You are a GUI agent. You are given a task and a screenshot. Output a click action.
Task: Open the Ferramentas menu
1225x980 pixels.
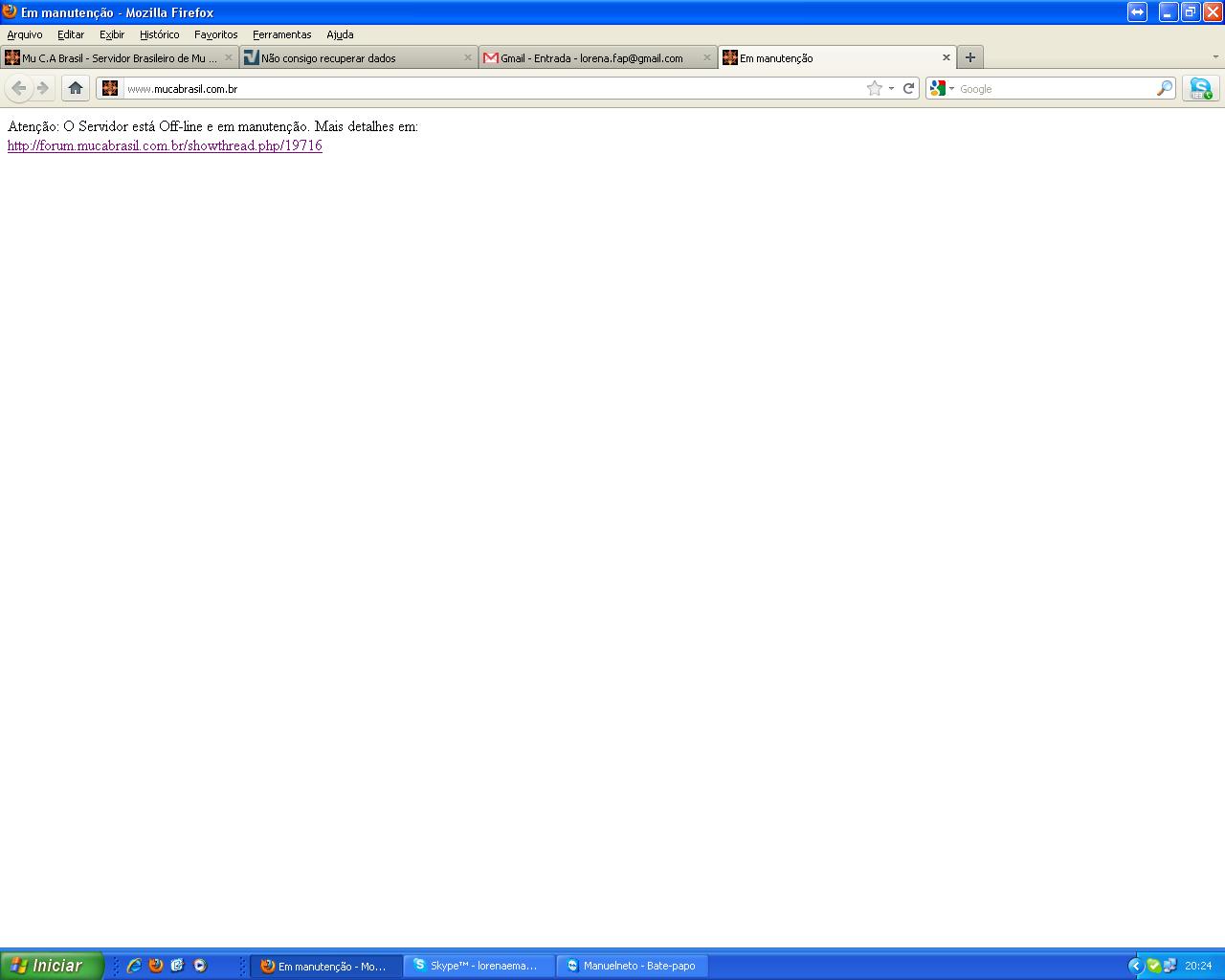click(x=281, y=34)
